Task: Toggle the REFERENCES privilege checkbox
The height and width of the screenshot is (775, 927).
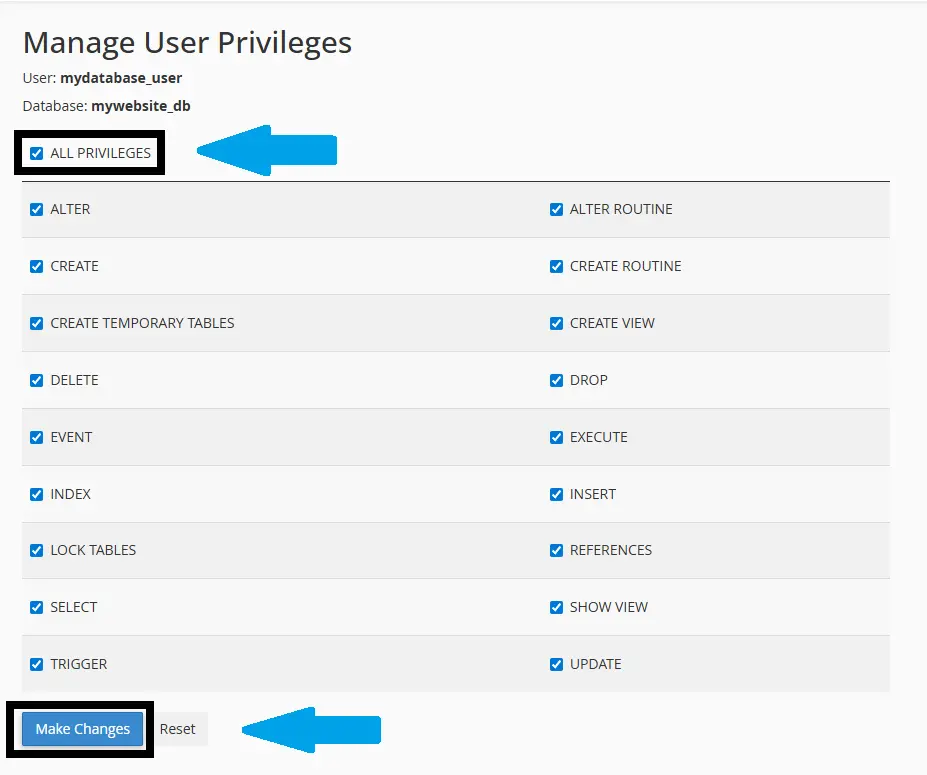Action: coord(556,550)
